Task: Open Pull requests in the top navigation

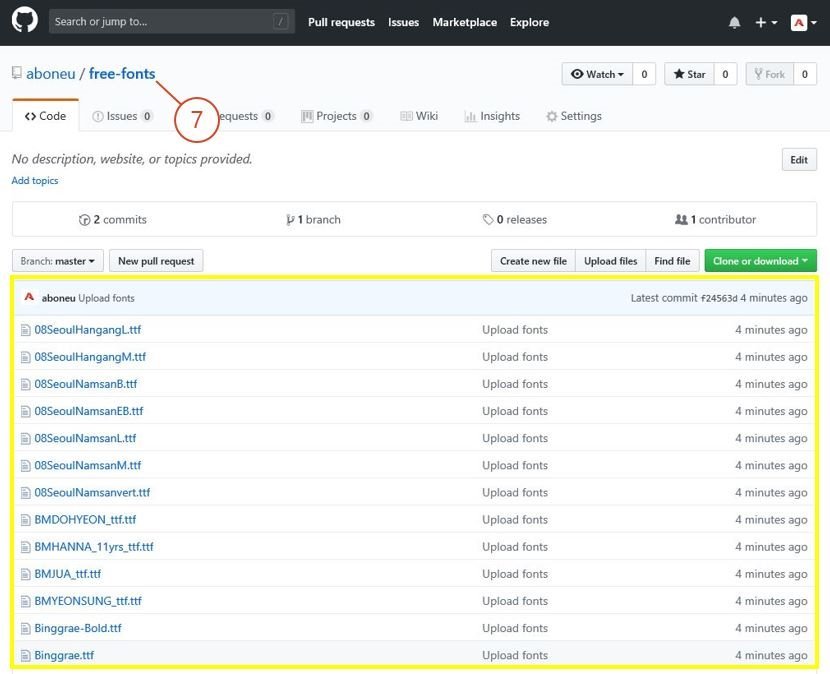Action: (341, 22)
